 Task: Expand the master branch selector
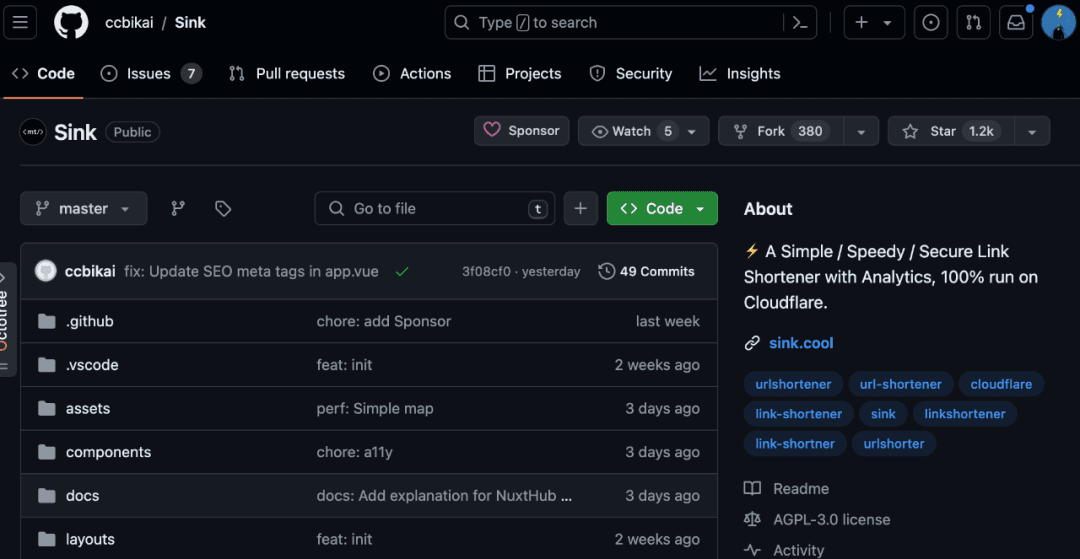[84, 208]
